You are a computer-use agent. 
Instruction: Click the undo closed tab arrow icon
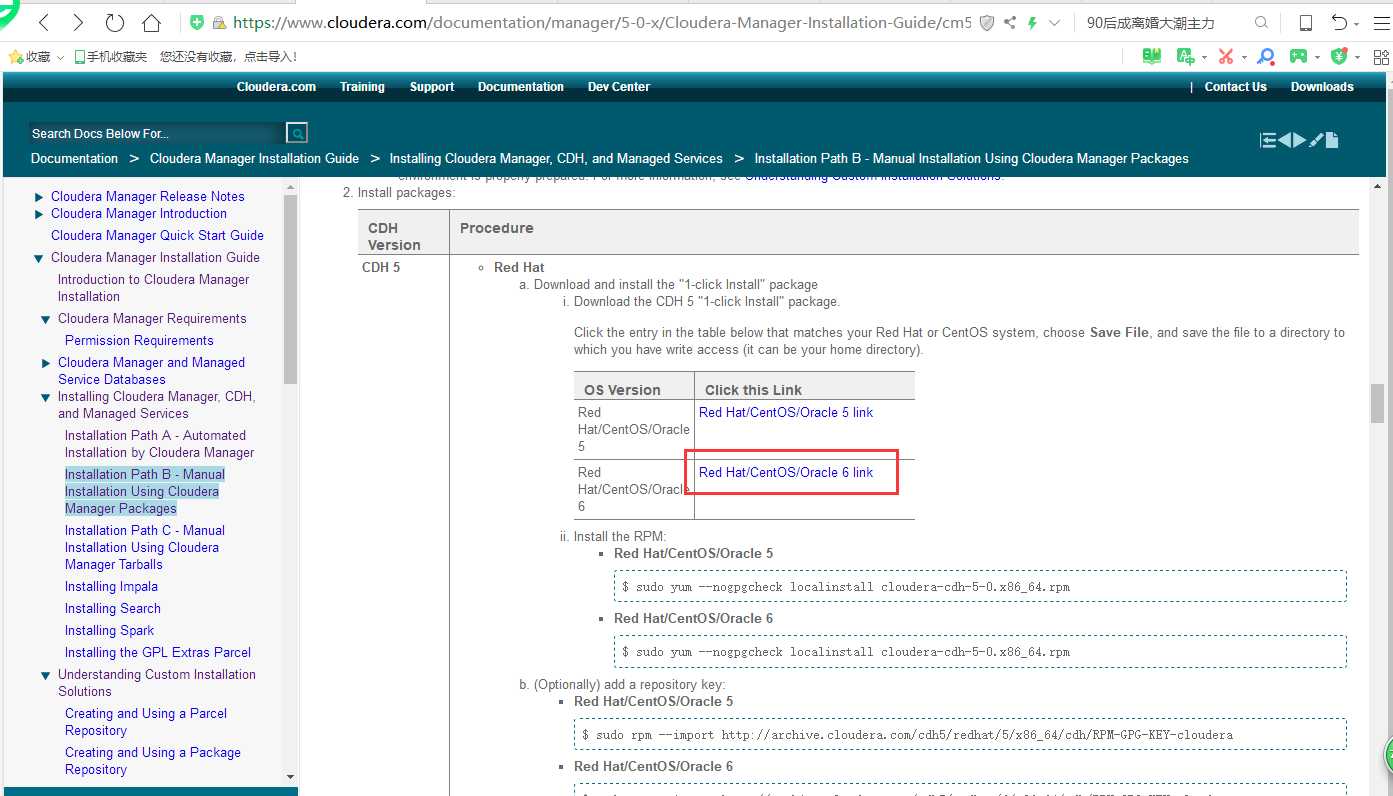coord(1339,22)
